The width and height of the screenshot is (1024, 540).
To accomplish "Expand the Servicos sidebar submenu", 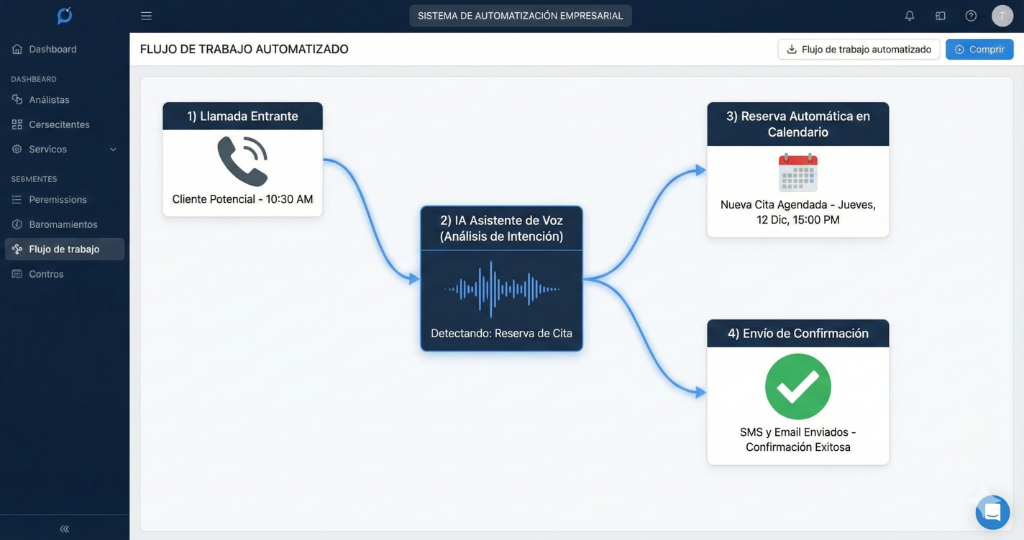I will pyautogui.click(x=112, y=149).
